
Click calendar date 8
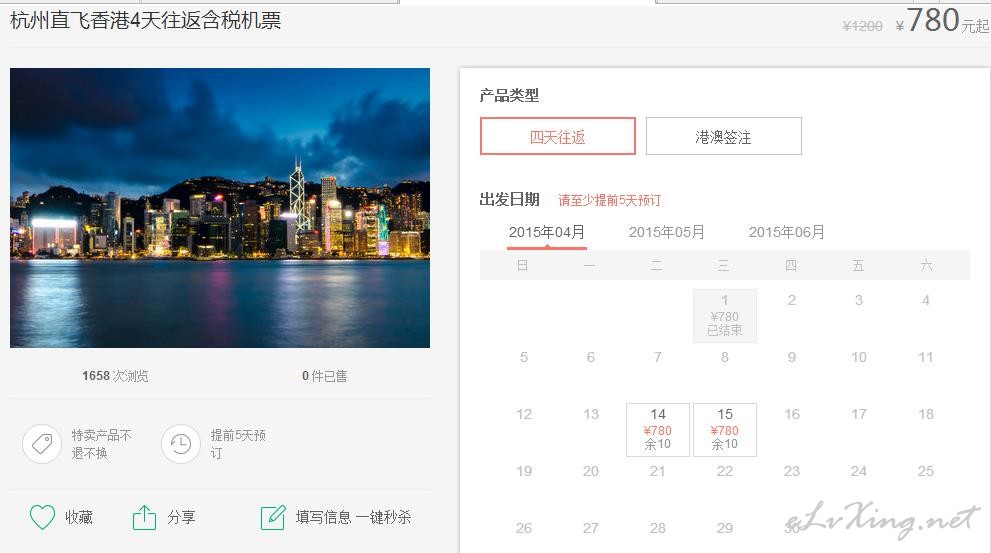[x=725, y=357]
